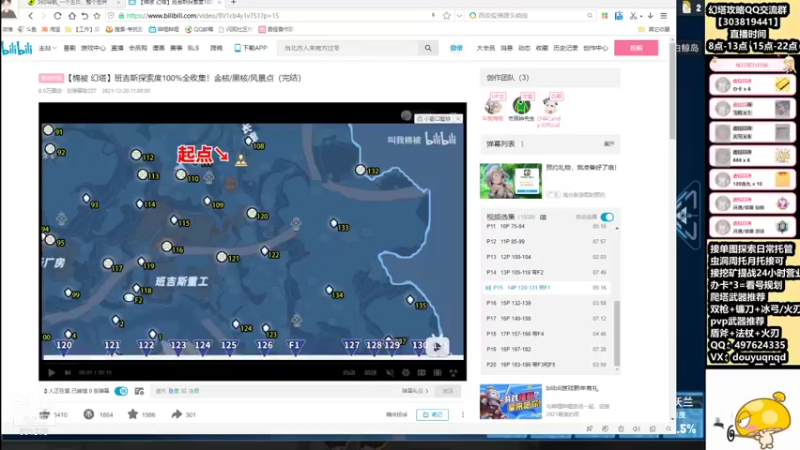800x450 pixels.
Task: Enter player fullscreen mode
Action: tap(453, 372)
